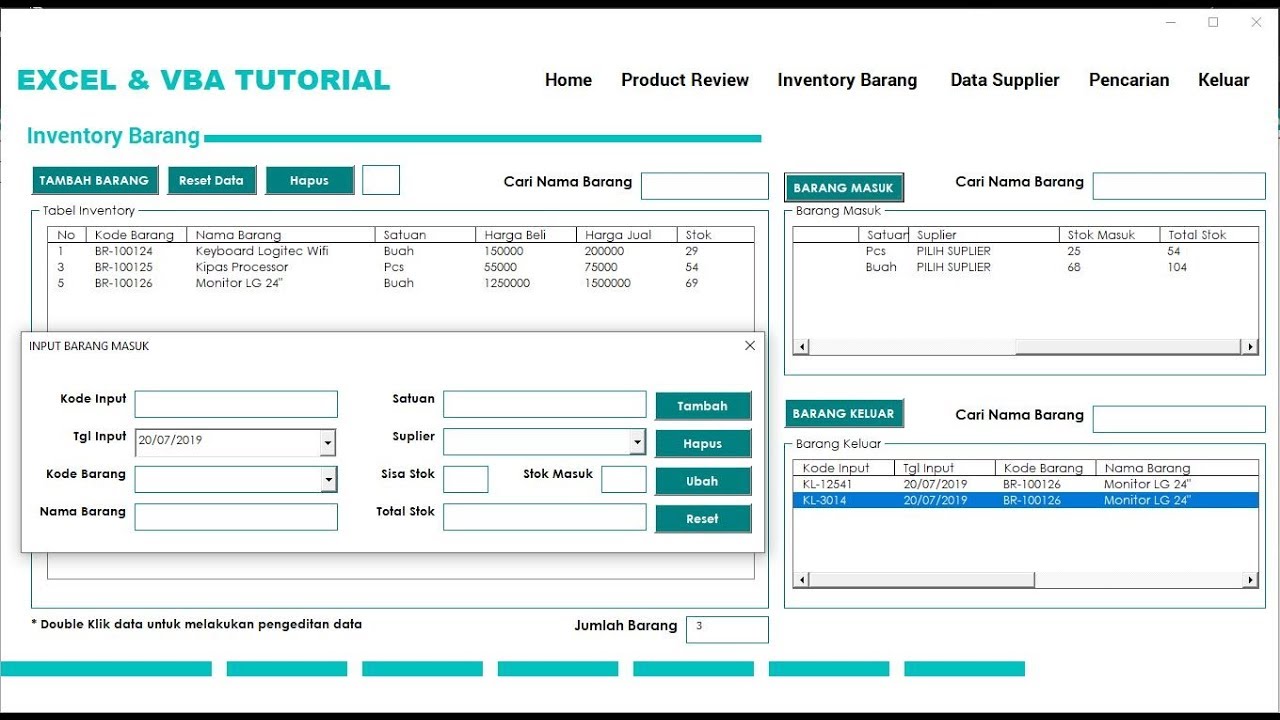Focus the Stok Masuk field
Viewport: 1280px width, 720px height.
(x=624, y=479)
